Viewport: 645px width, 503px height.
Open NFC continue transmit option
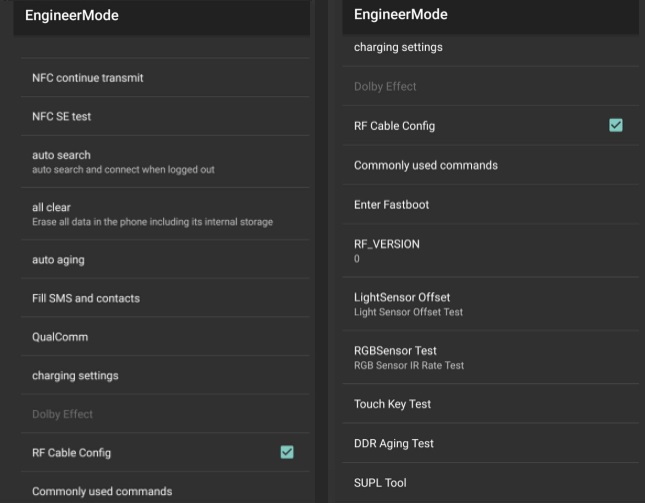pos(165,78)
